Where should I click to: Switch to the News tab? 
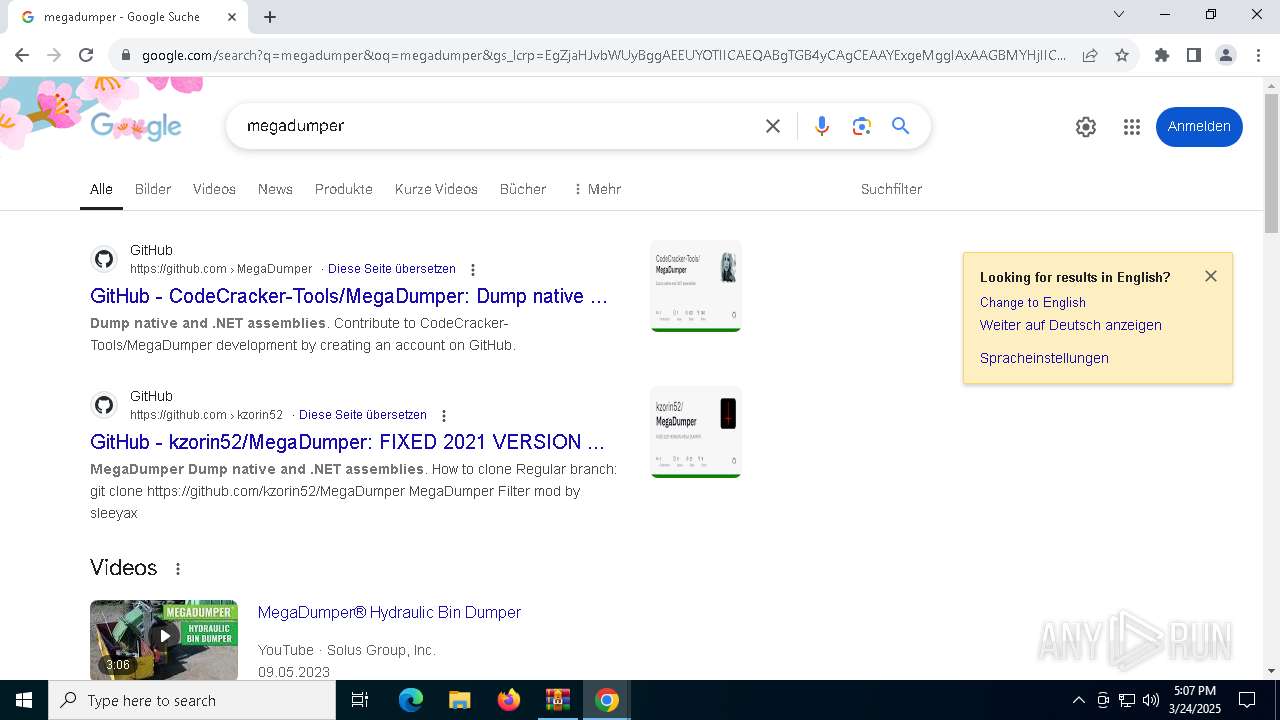(x=275, y=189)
